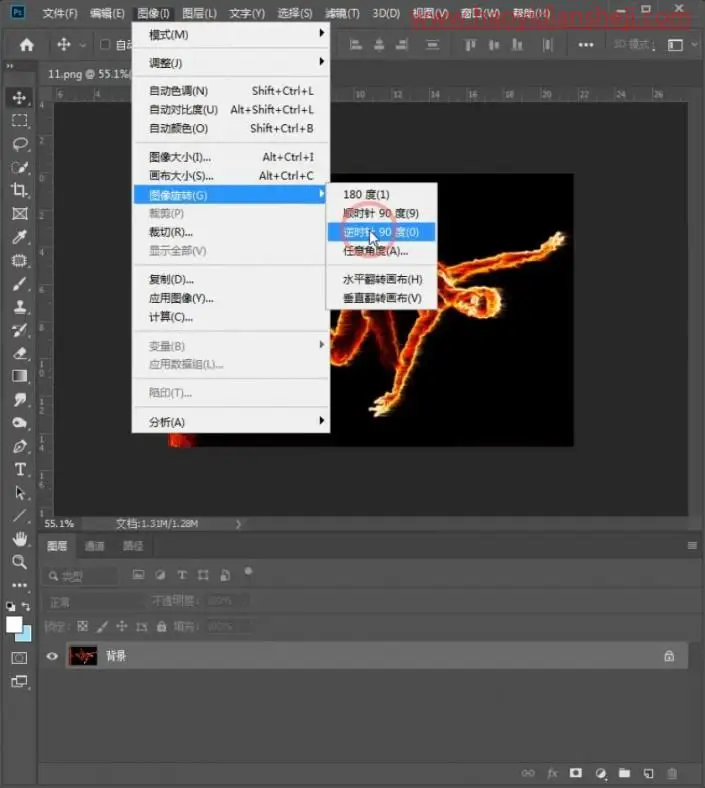This screenshot has width=705, height=788.
Task: Select the Brush tool
Action: tap(20, 283)
